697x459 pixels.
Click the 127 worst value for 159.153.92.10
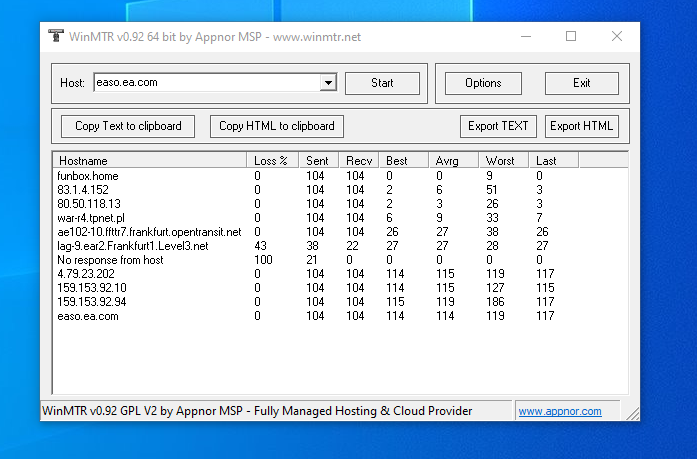tap(495, 288)
